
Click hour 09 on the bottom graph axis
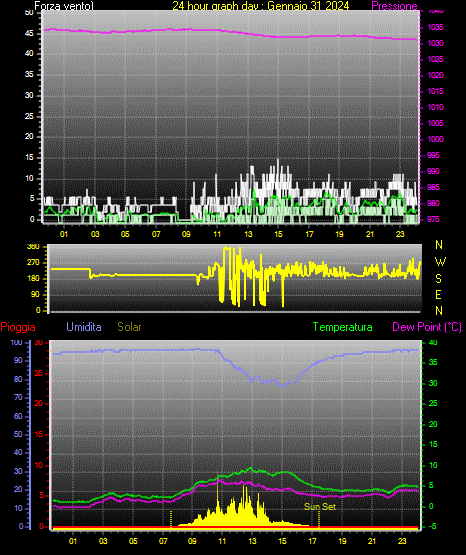click(192, 541)
